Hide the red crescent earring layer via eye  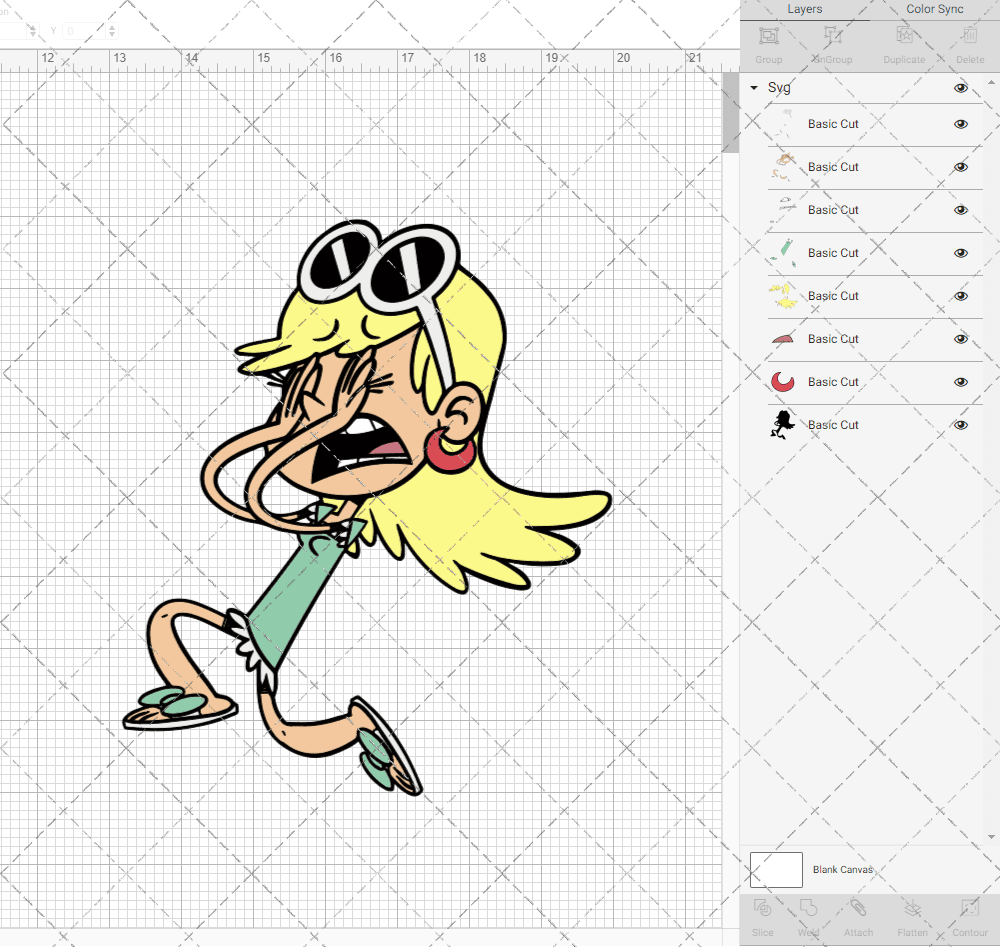pyautogui.click(x=961, y=382)
